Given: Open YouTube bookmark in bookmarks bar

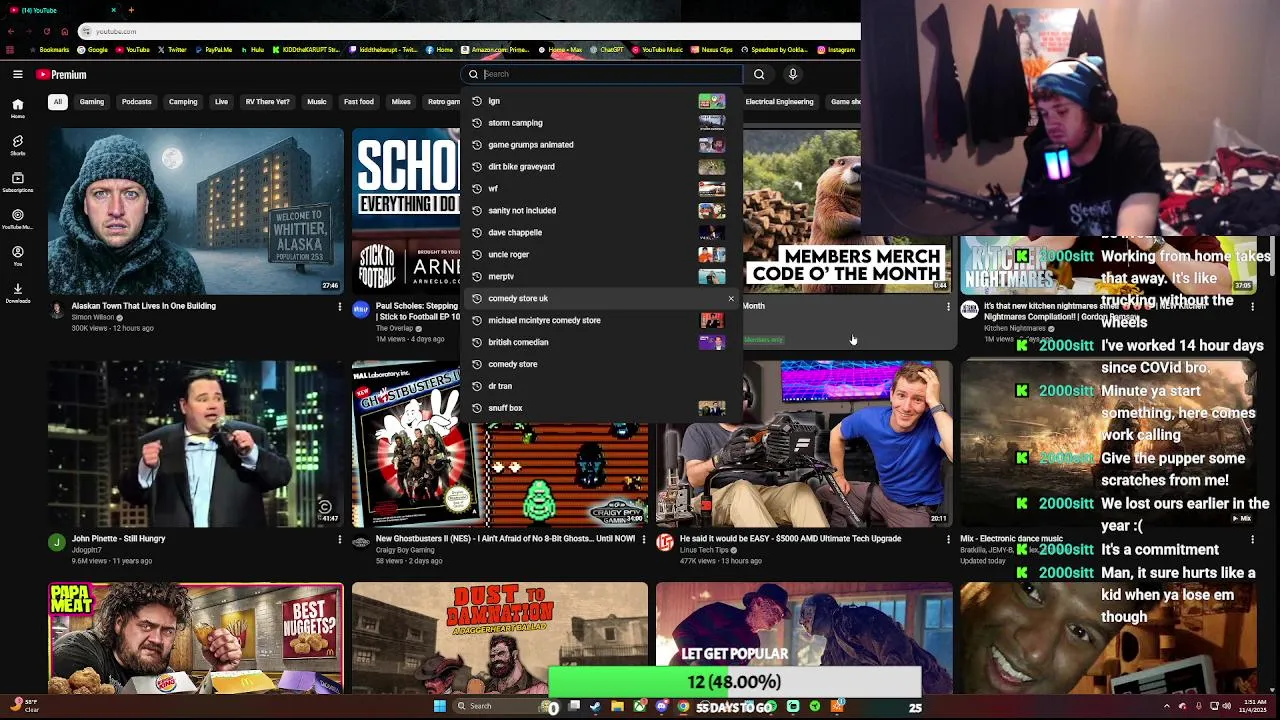Looking at the screenshot, I should [x=133, y=50].
